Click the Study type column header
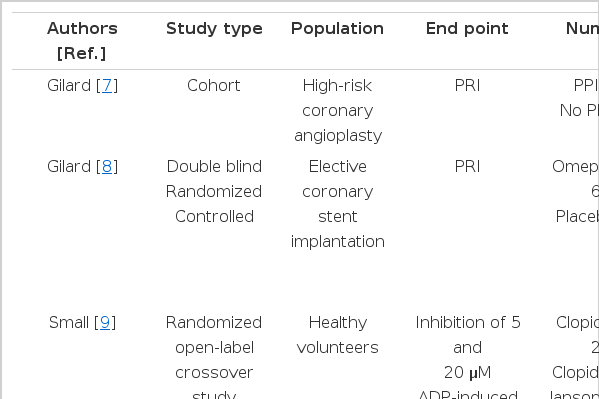 [x=214, y=29]
